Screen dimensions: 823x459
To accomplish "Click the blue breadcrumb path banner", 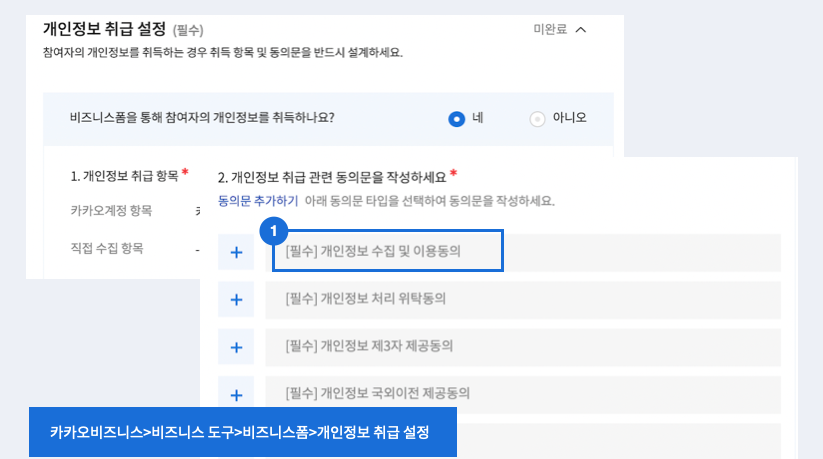I will click(x=242, y=432).
